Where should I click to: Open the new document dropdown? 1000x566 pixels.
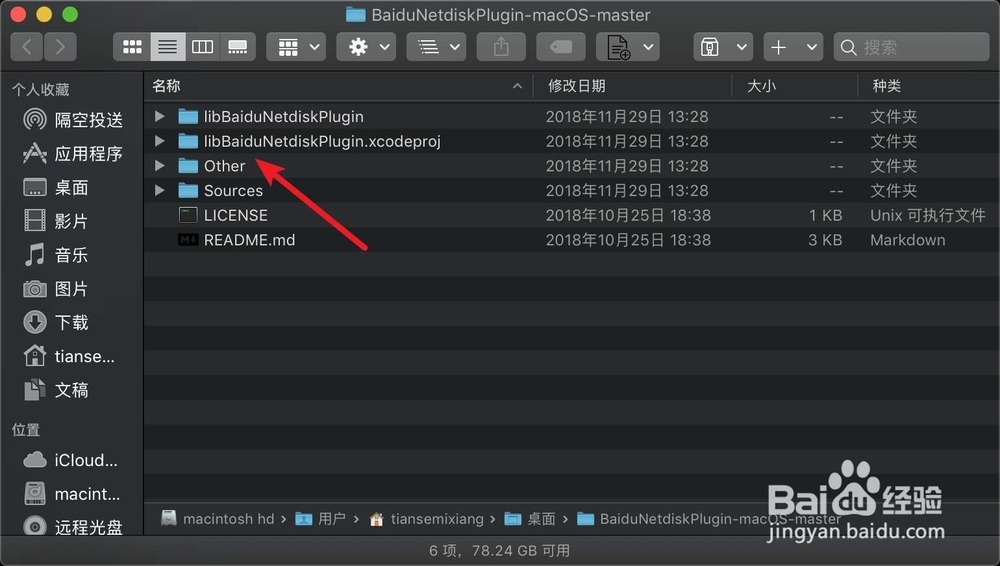click(628, 47)
